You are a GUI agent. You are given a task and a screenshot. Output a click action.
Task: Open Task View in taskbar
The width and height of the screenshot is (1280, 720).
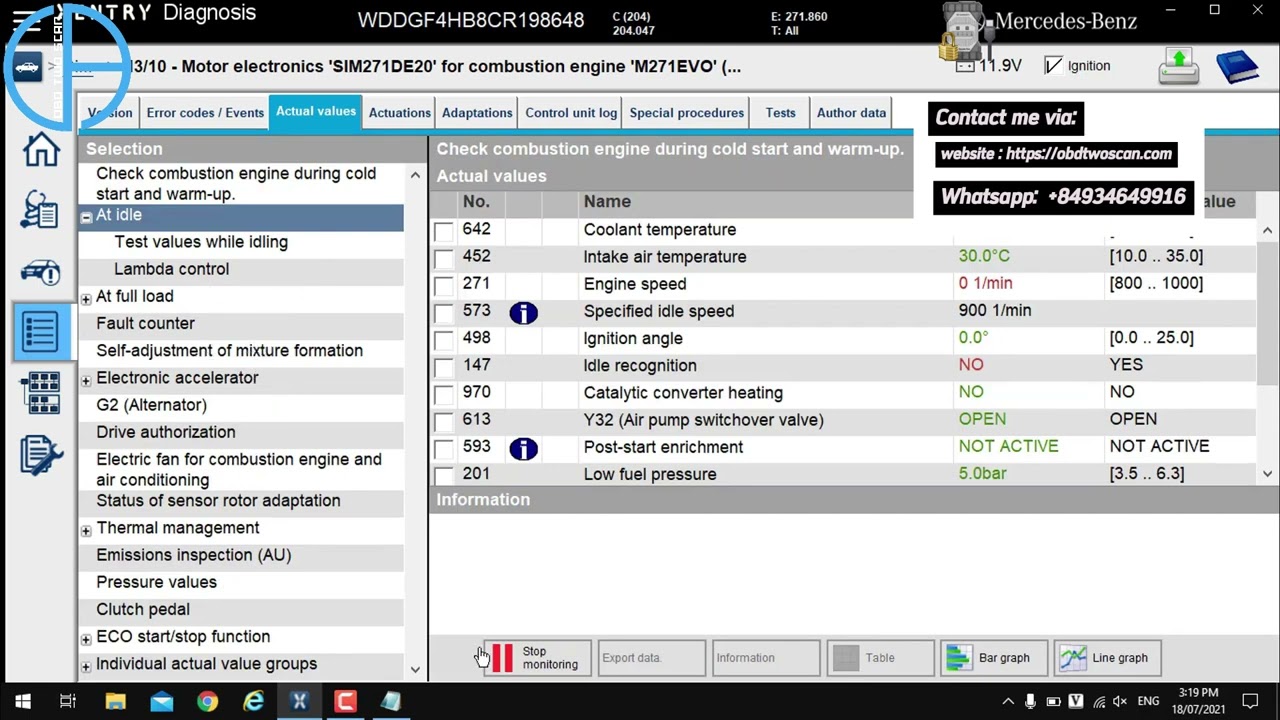click(x=68, y=702)
